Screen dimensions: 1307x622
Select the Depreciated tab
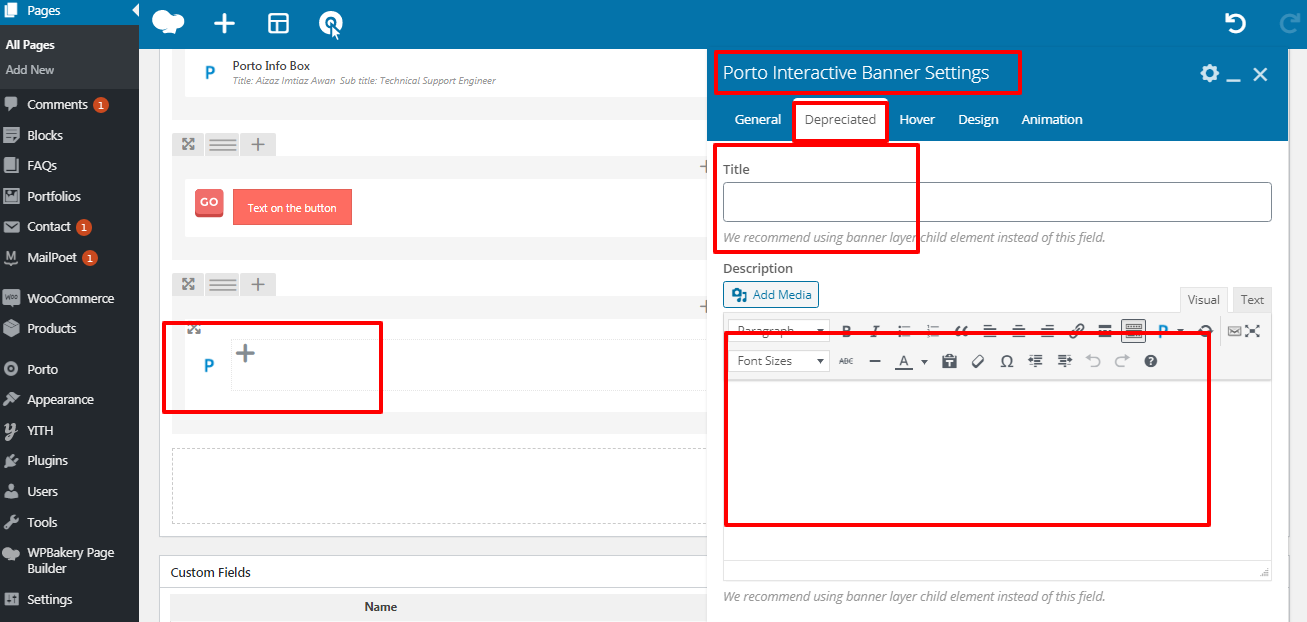(x=840, y=119)
